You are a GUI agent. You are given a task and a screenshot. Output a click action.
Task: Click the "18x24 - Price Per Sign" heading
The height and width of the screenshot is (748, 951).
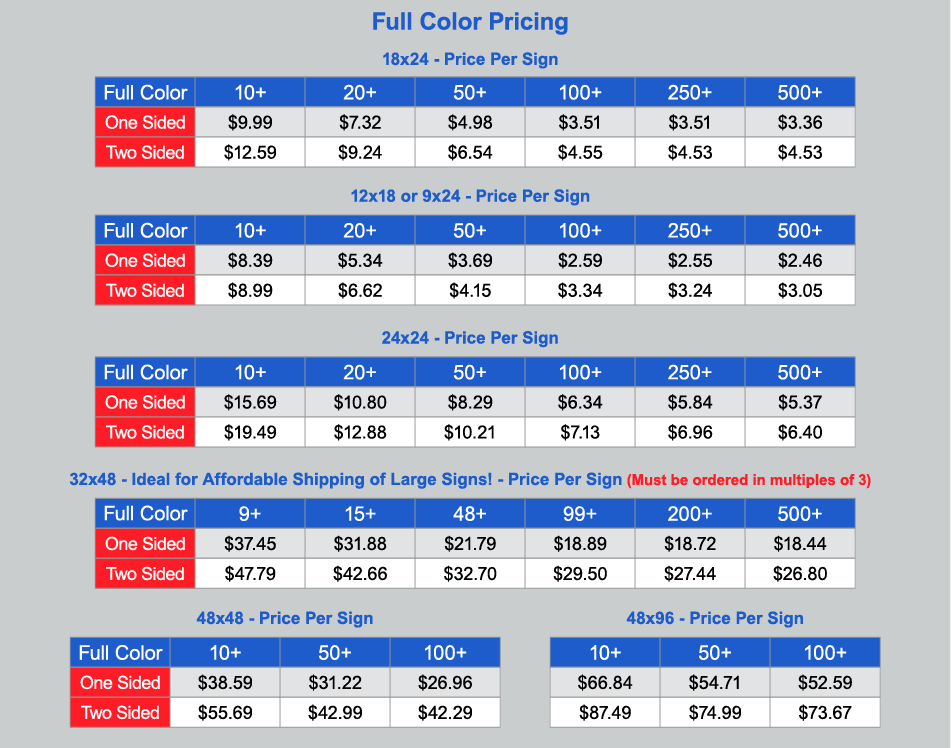click(x=470, y=59)
